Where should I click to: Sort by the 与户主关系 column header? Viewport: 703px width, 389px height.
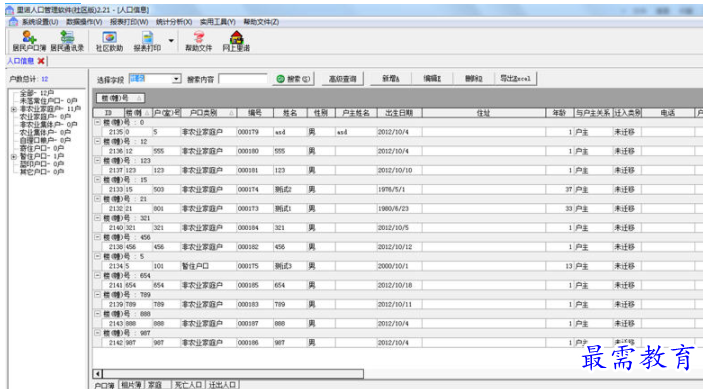[593, 113]
